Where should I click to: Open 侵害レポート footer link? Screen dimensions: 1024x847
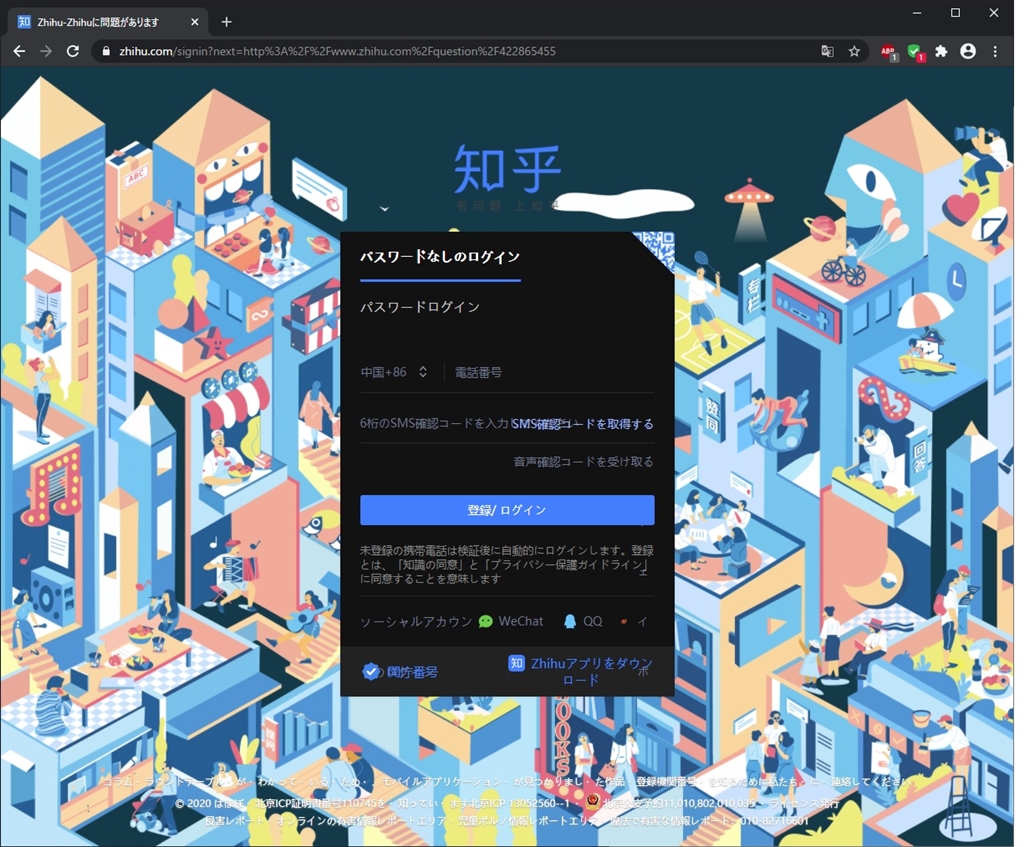point(234,821)
